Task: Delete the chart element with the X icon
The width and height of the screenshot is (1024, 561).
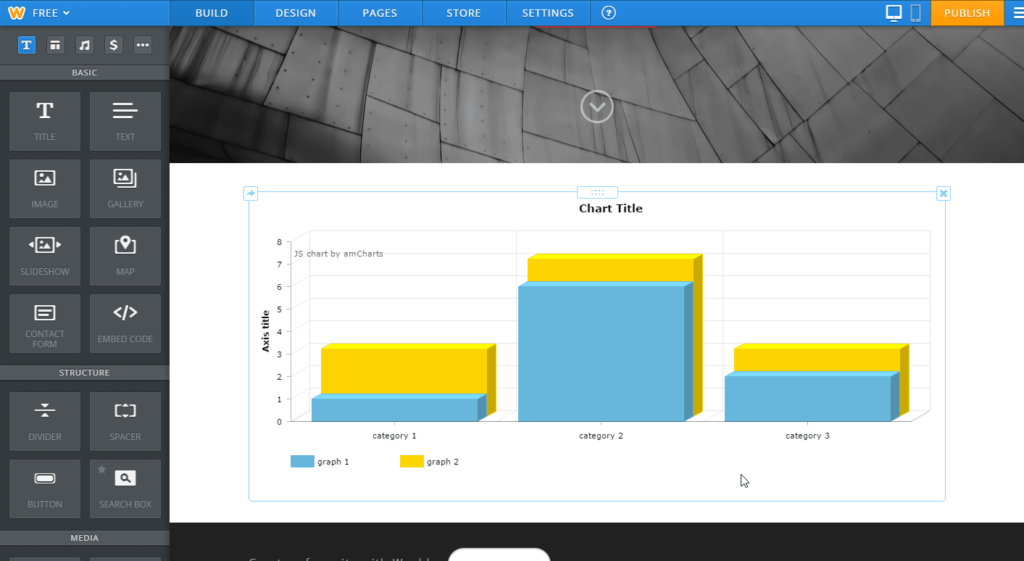Action: click(x=943, y=193)
